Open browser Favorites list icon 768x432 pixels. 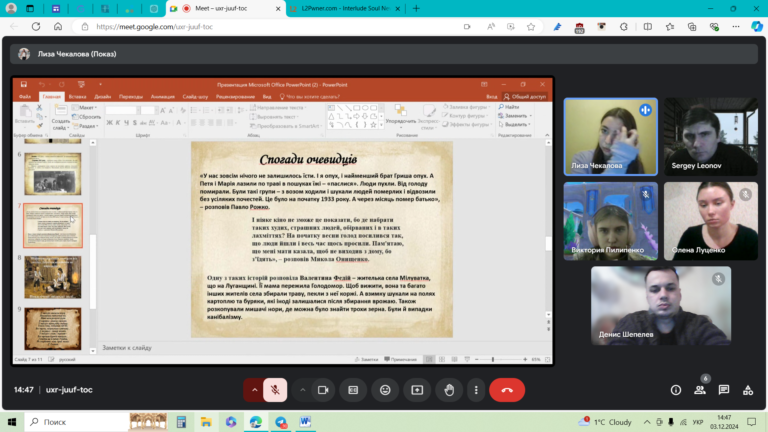670,26
